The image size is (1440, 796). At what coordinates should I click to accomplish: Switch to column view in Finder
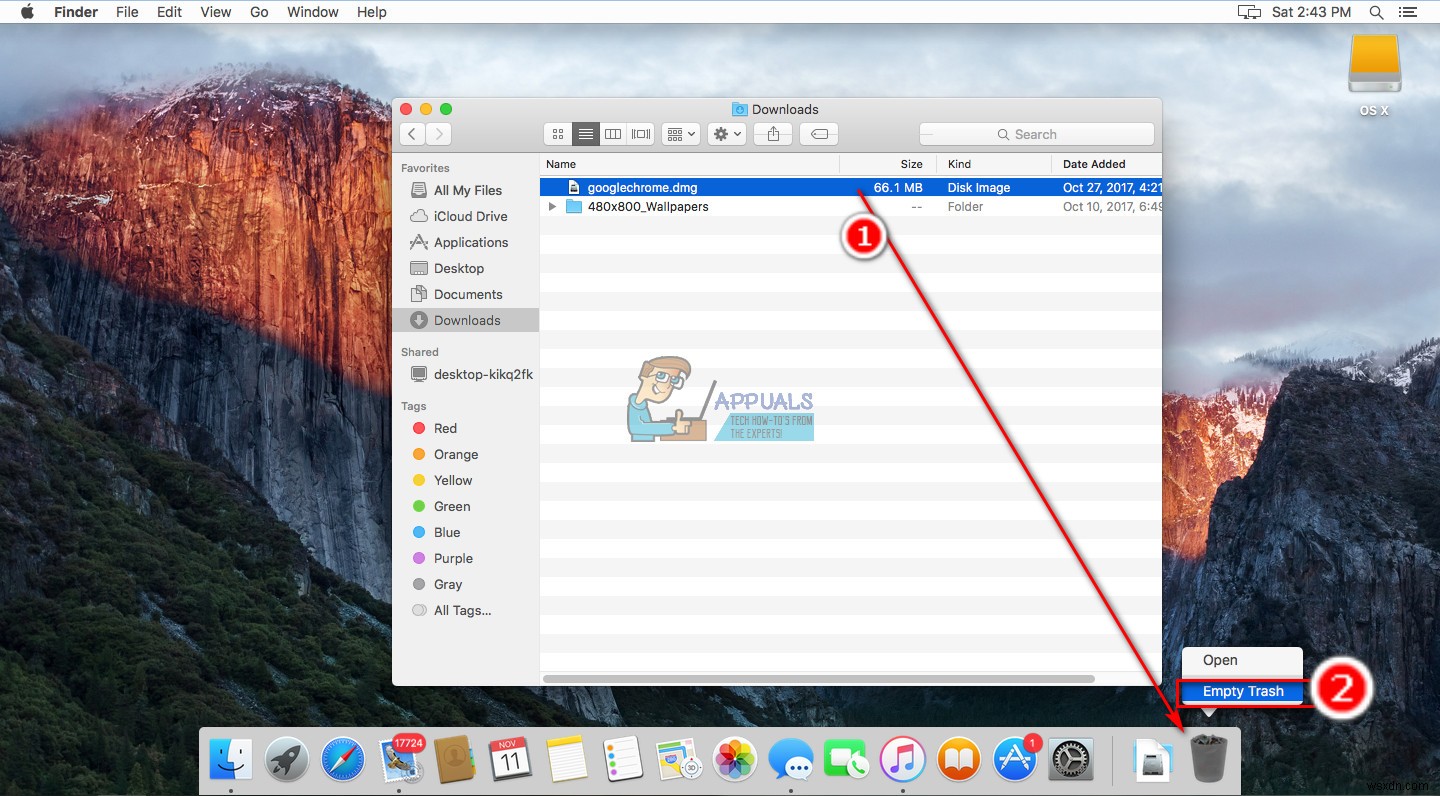tap(613, 134)
